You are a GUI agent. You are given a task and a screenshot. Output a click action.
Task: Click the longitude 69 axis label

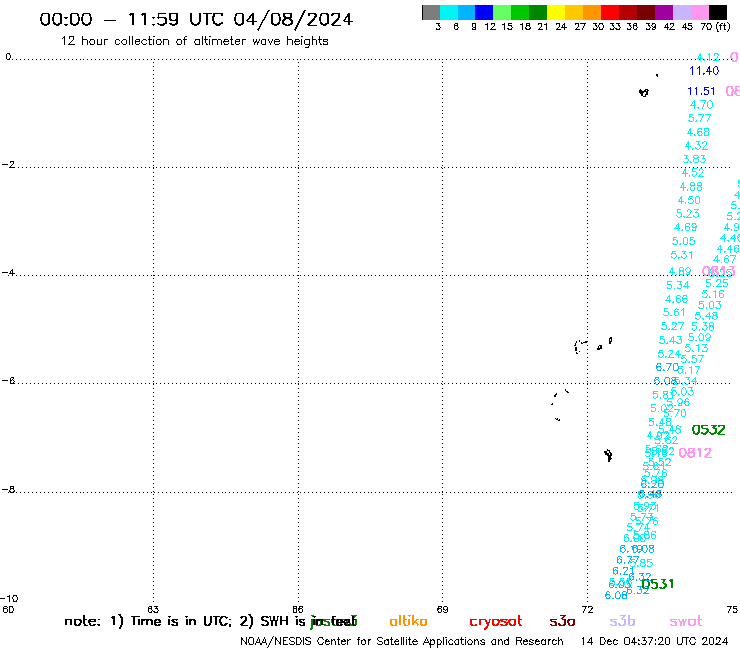point(442,609)
